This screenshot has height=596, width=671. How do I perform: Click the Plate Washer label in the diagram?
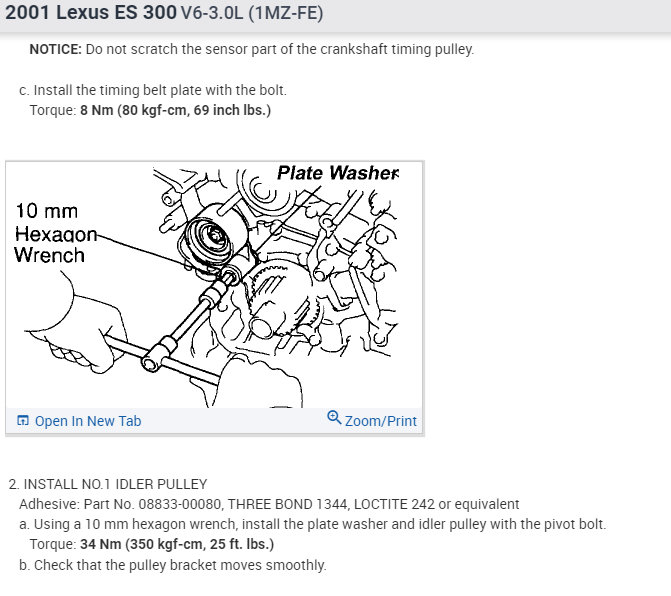pyautogui.click(x=338, y=173)
